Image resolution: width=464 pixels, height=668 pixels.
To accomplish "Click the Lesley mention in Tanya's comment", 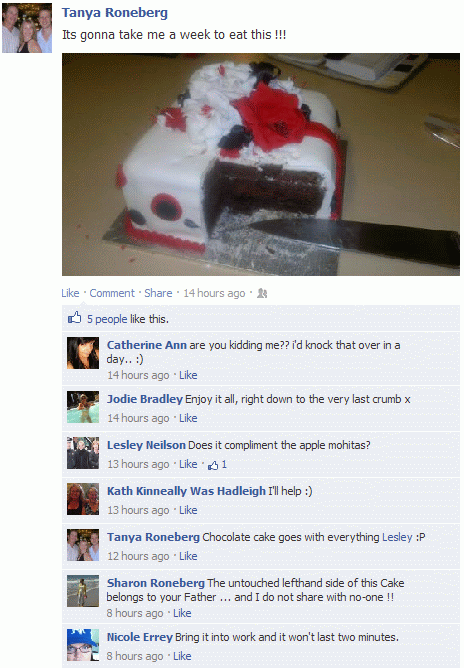I will [397, 537].
